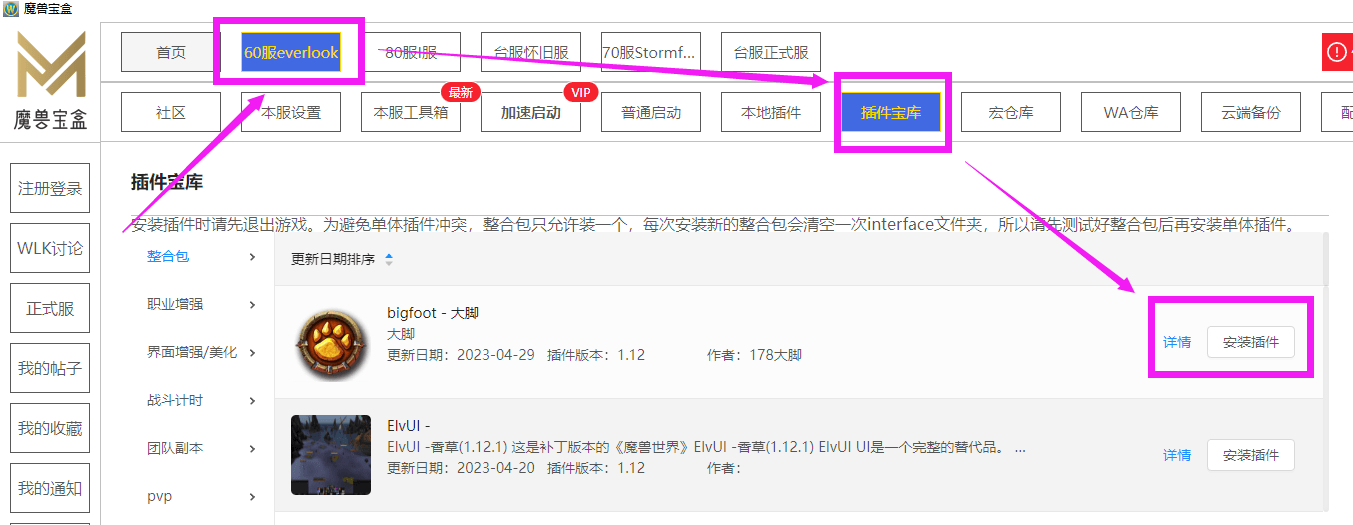Select the 70服Stormf... tab
The width and height of the screenshot is (1353, 525).
pos(651,52)
